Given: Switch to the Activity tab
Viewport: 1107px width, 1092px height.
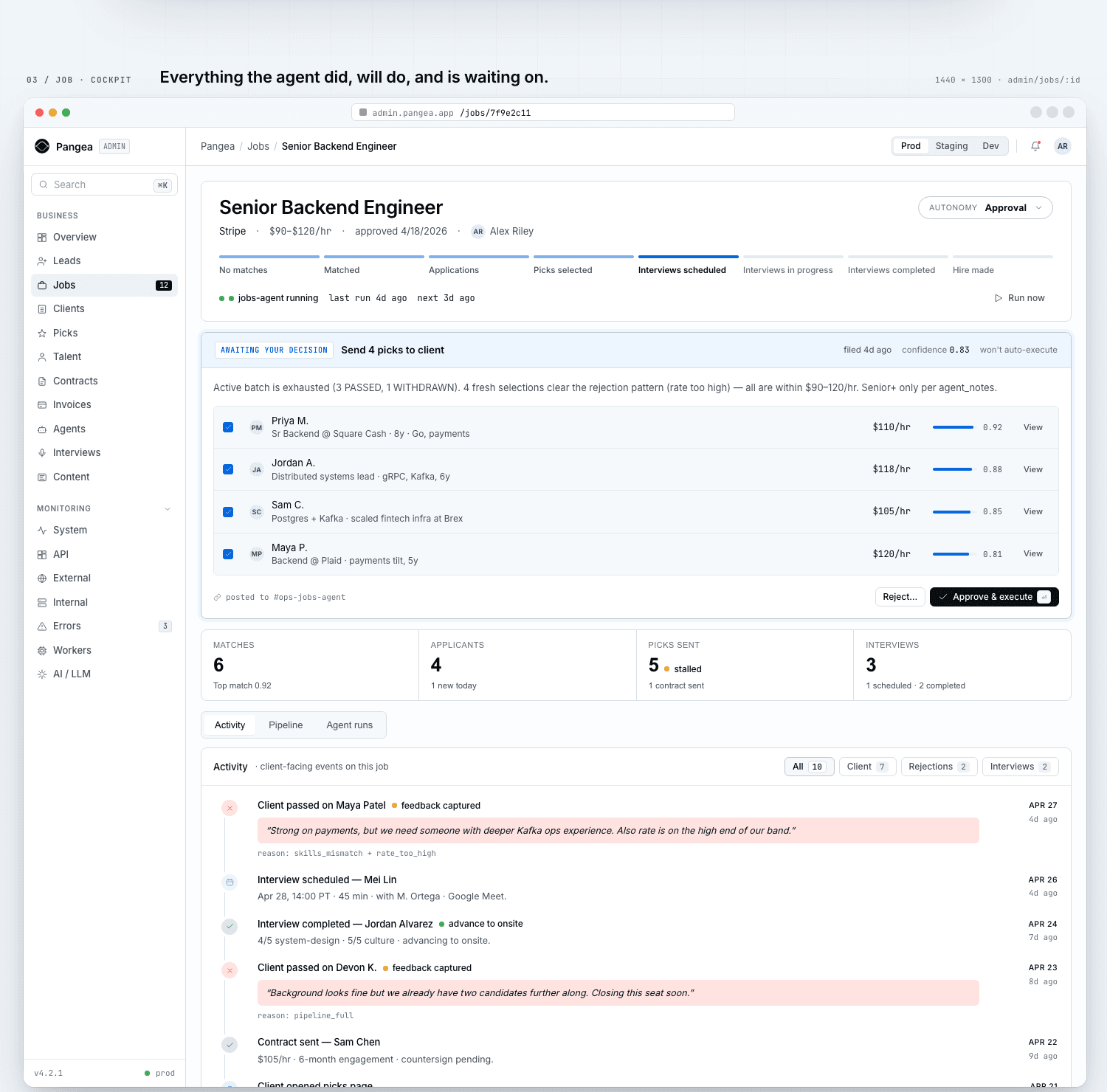Looking at the screenshot, I should click(230, 725).
